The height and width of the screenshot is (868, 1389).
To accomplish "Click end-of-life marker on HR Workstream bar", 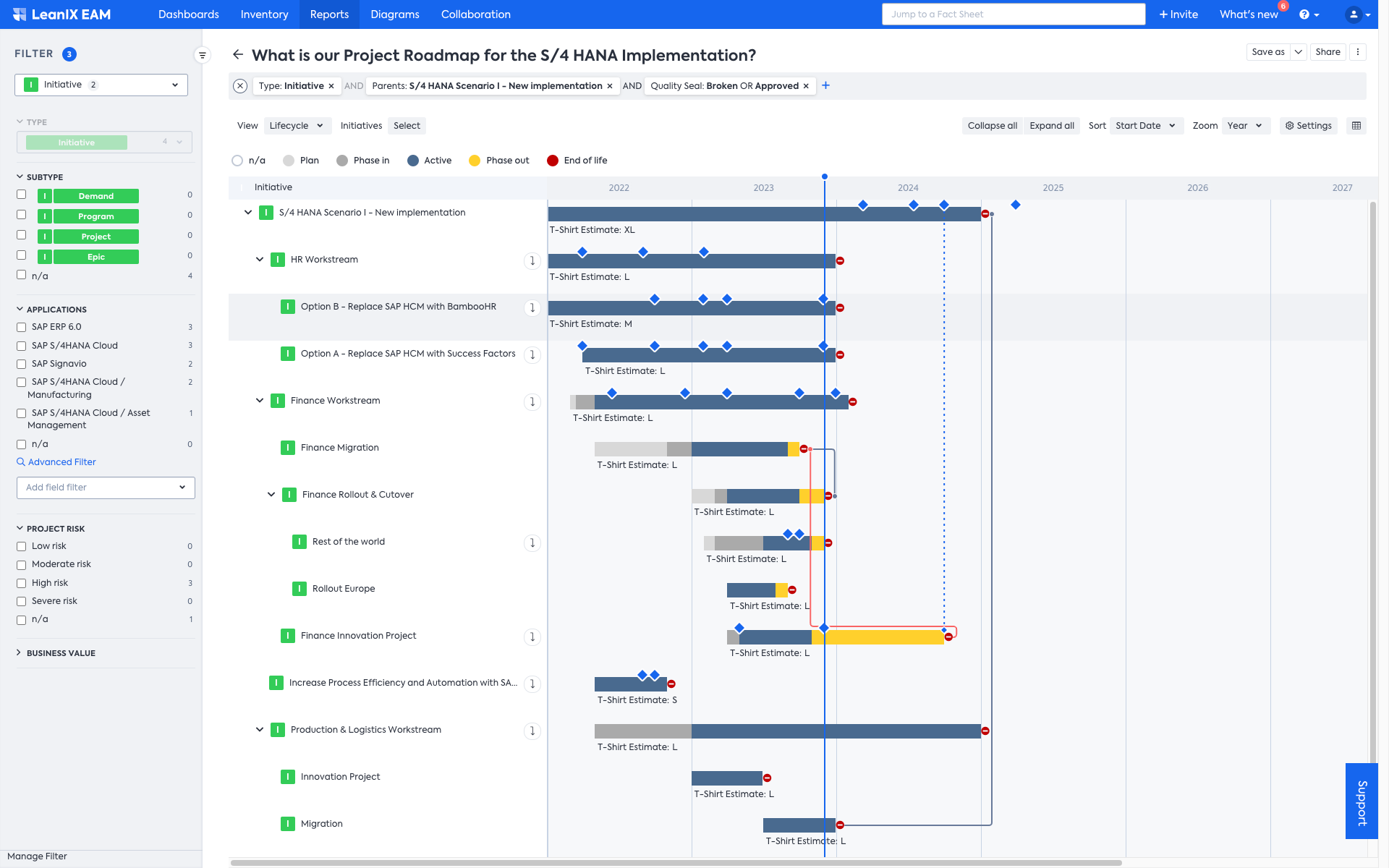I will tap(840, 260).
